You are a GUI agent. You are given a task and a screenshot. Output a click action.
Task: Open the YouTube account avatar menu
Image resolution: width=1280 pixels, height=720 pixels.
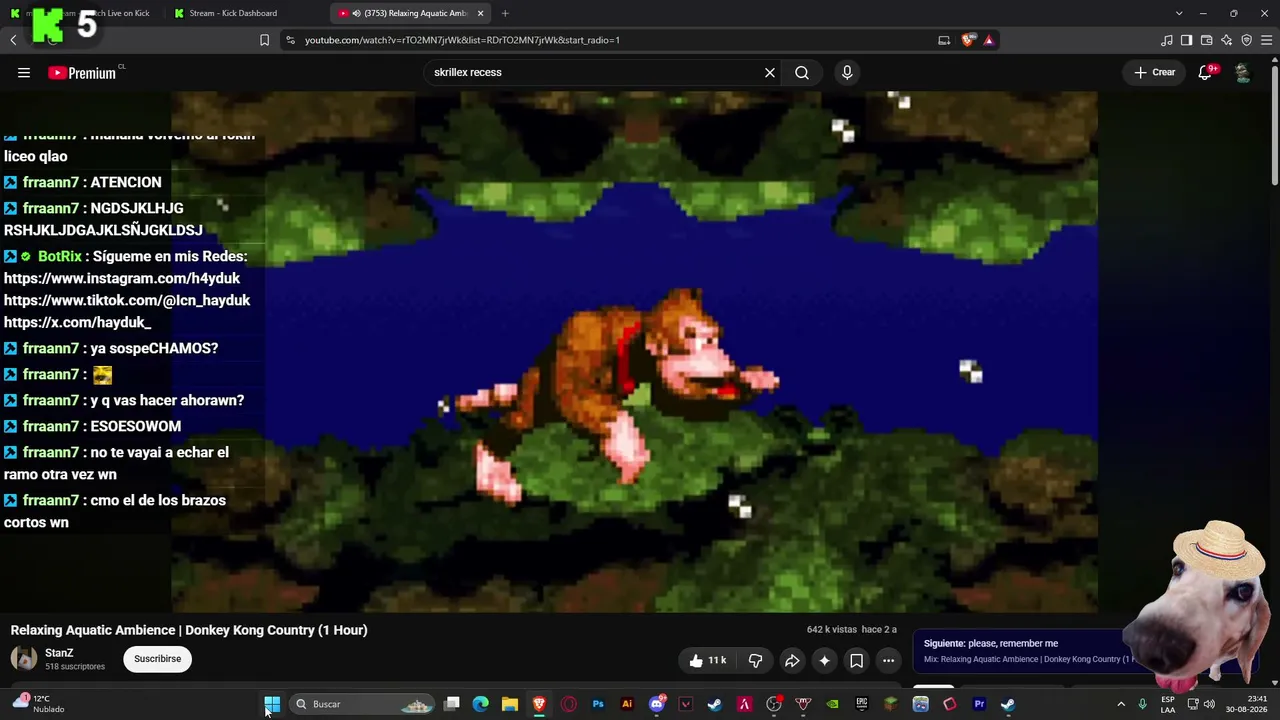[x=1242, y=72]
